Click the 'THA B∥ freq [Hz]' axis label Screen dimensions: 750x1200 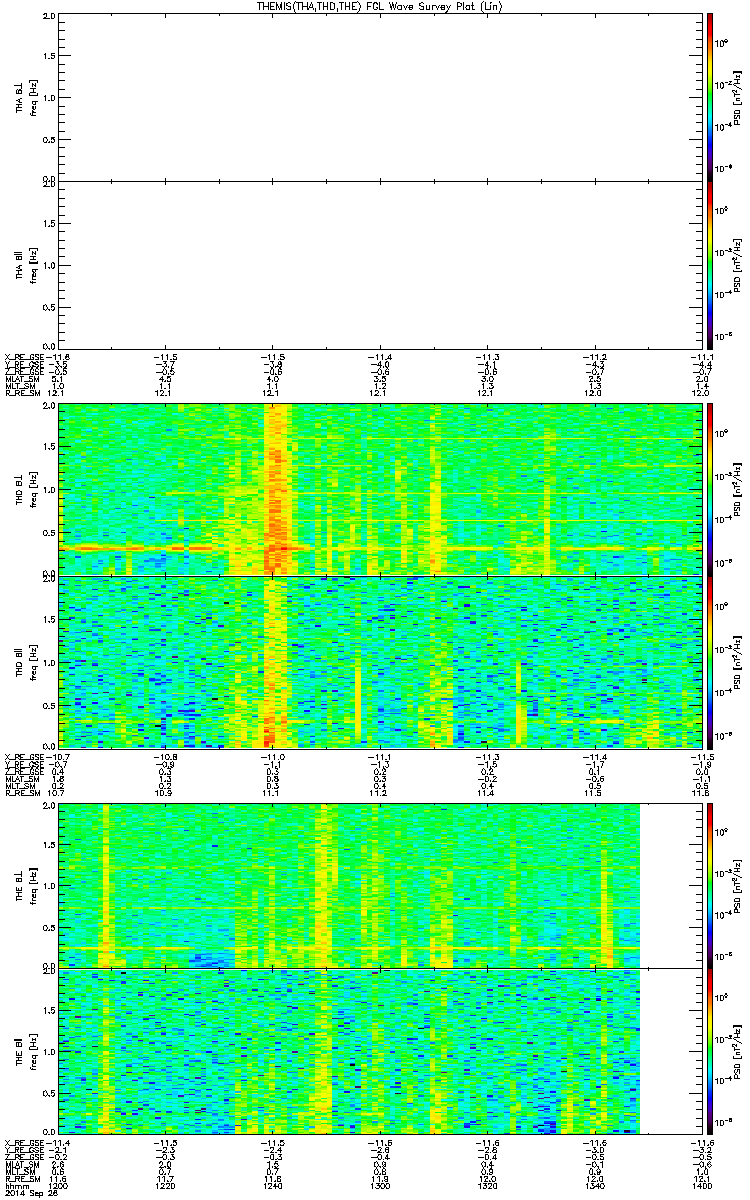24,265
